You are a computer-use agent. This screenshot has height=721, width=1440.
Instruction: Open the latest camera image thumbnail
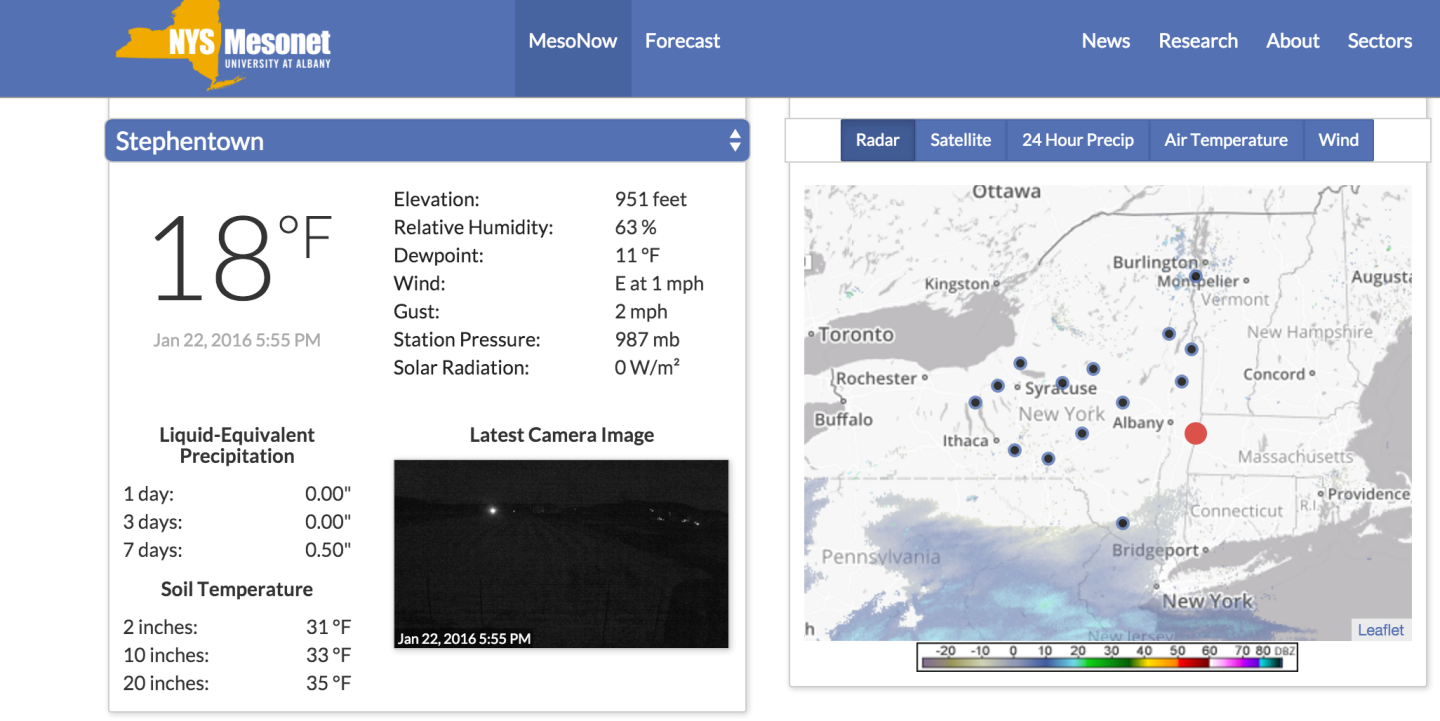[x=561, y=553]
